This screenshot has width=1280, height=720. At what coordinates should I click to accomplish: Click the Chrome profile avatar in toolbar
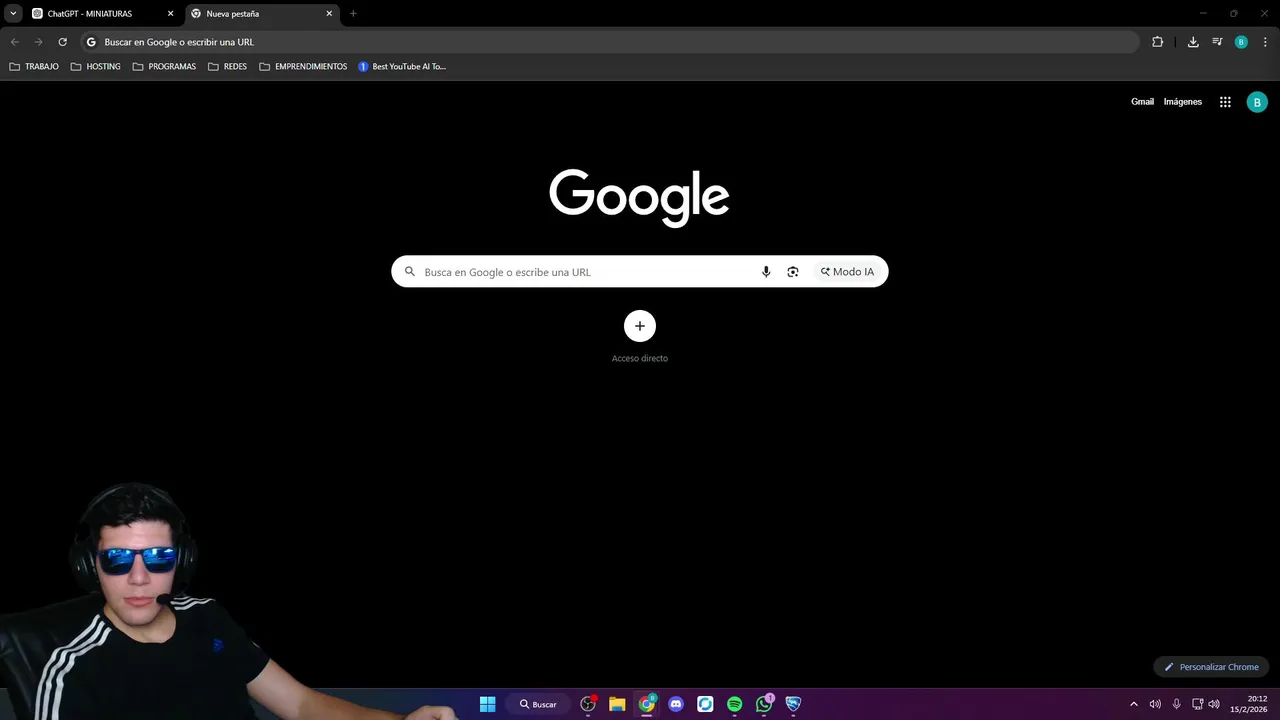(x=1241, y=42)
